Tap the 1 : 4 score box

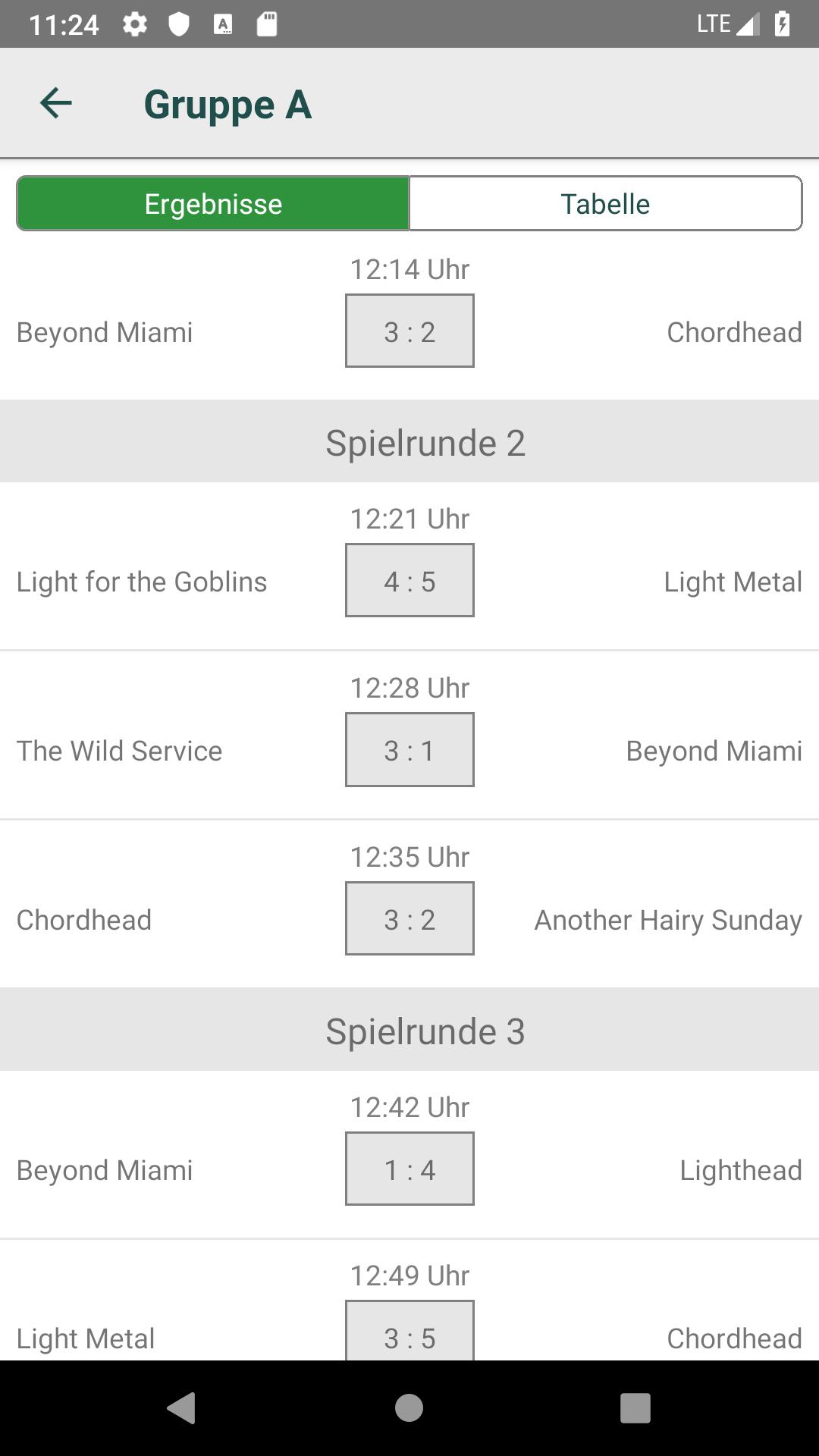409,1169
